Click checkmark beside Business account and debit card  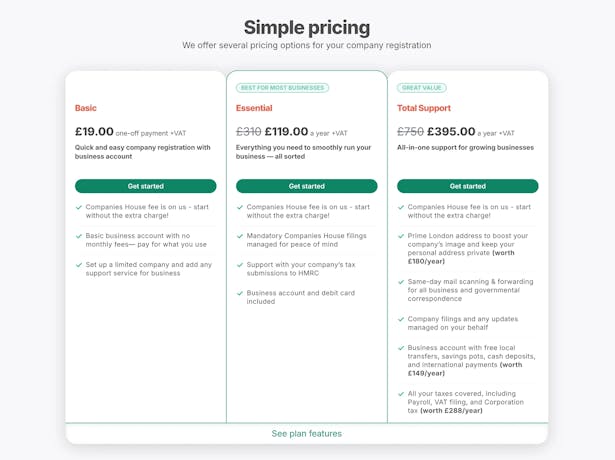(x=240, y=293)
